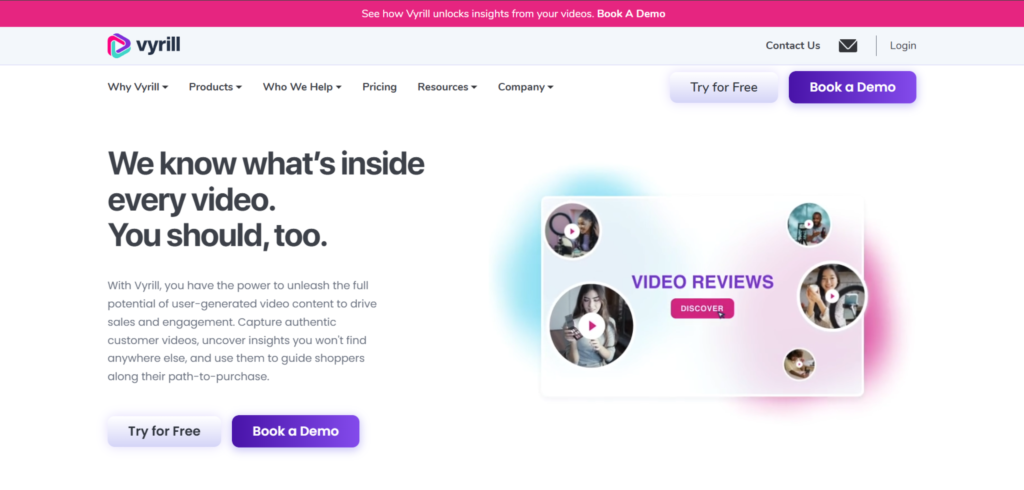Open the Contact Us link
The width and height of the screenshot is (1024, 490).
(x=793, y=46)
